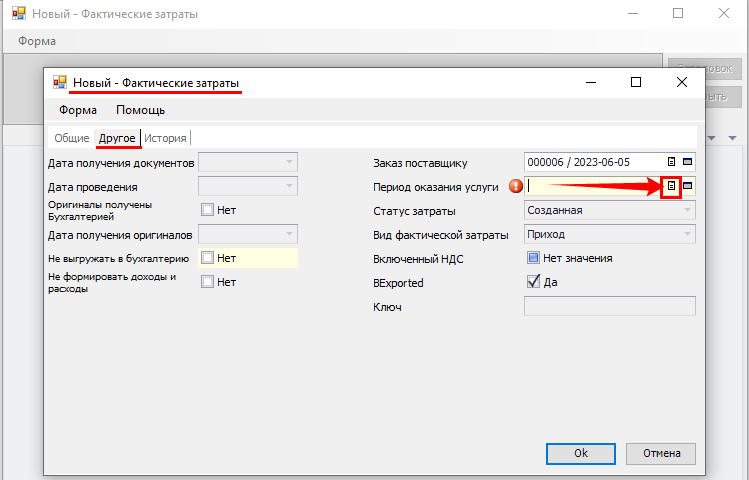Check Не формировать доходы и расходы
The width and height of the screenshot is (749, 480).
click(207, 282)
